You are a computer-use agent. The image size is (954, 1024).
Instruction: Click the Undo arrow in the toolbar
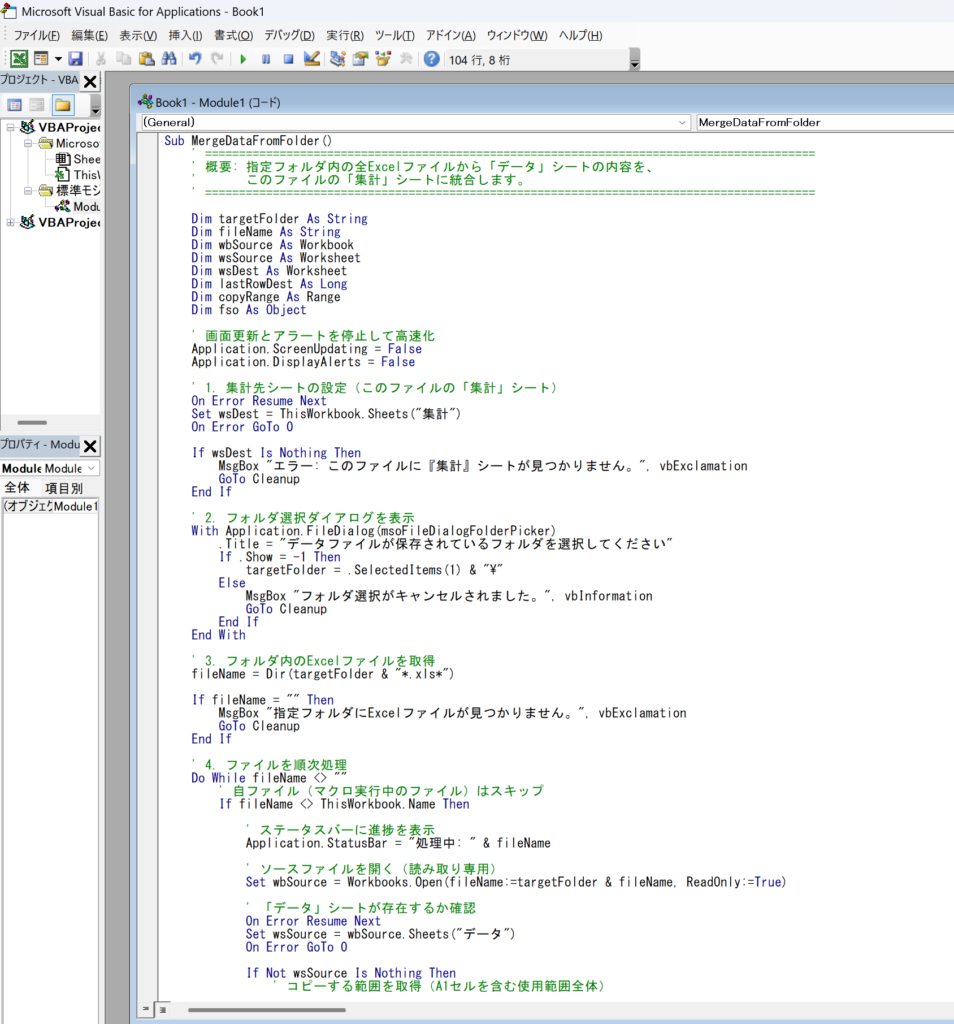coord(195,59)
